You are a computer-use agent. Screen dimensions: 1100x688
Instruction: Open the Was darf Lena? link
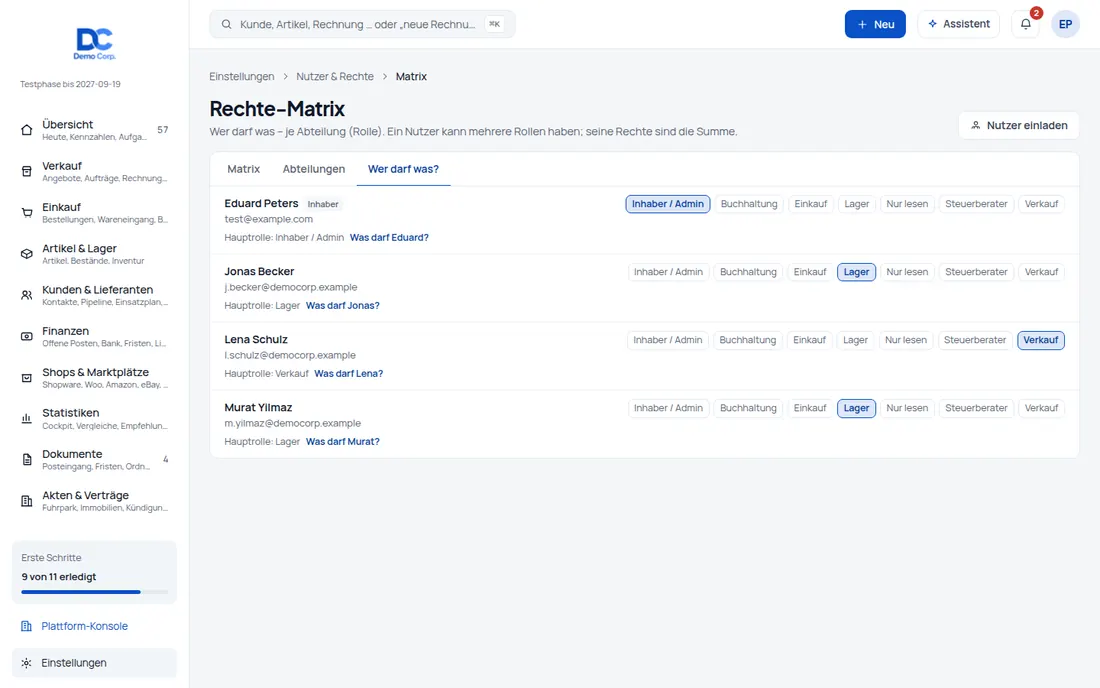349,374
